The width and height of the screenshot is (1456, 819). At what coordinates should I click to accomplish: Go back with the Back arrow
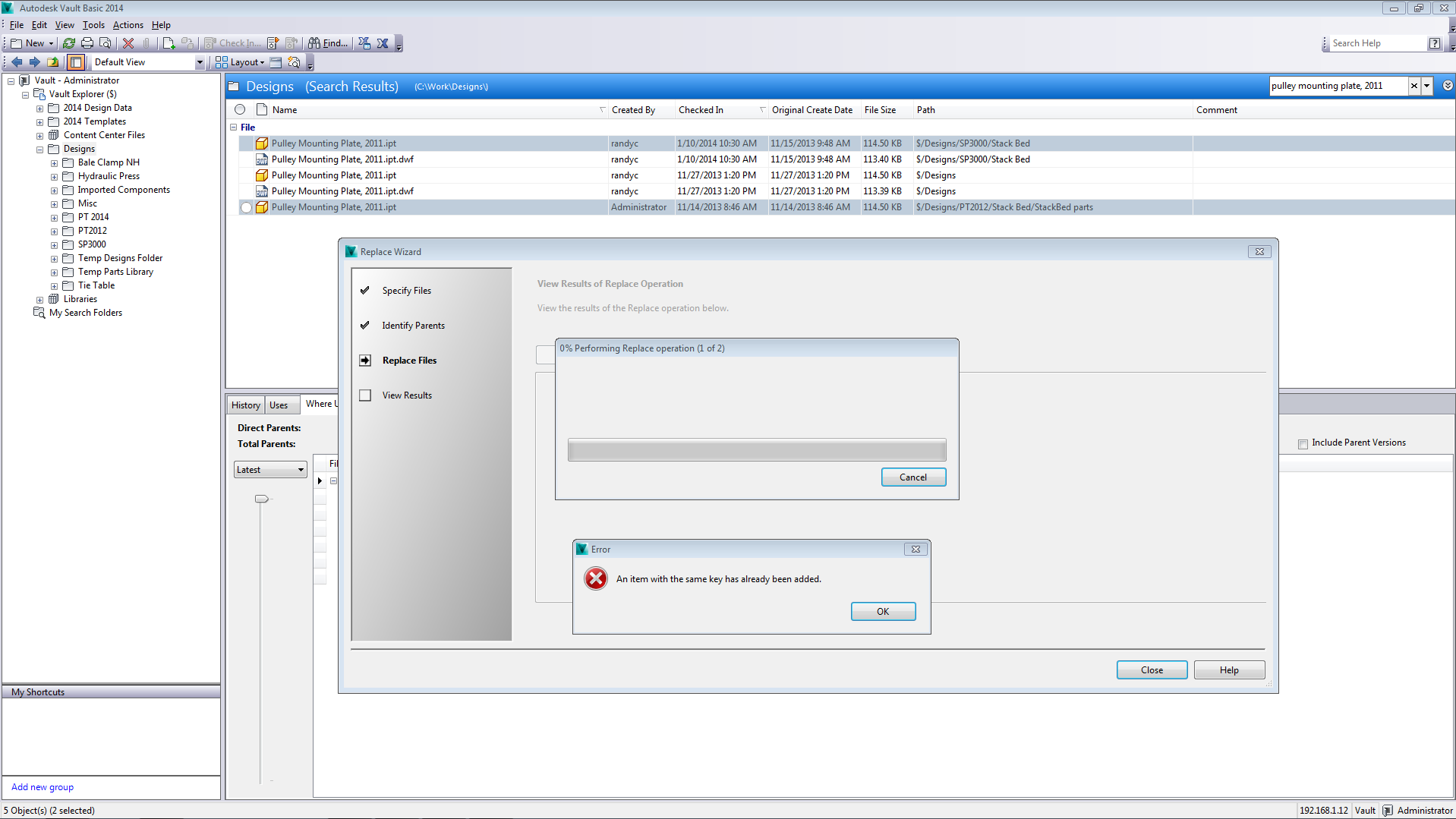[17, 62]
